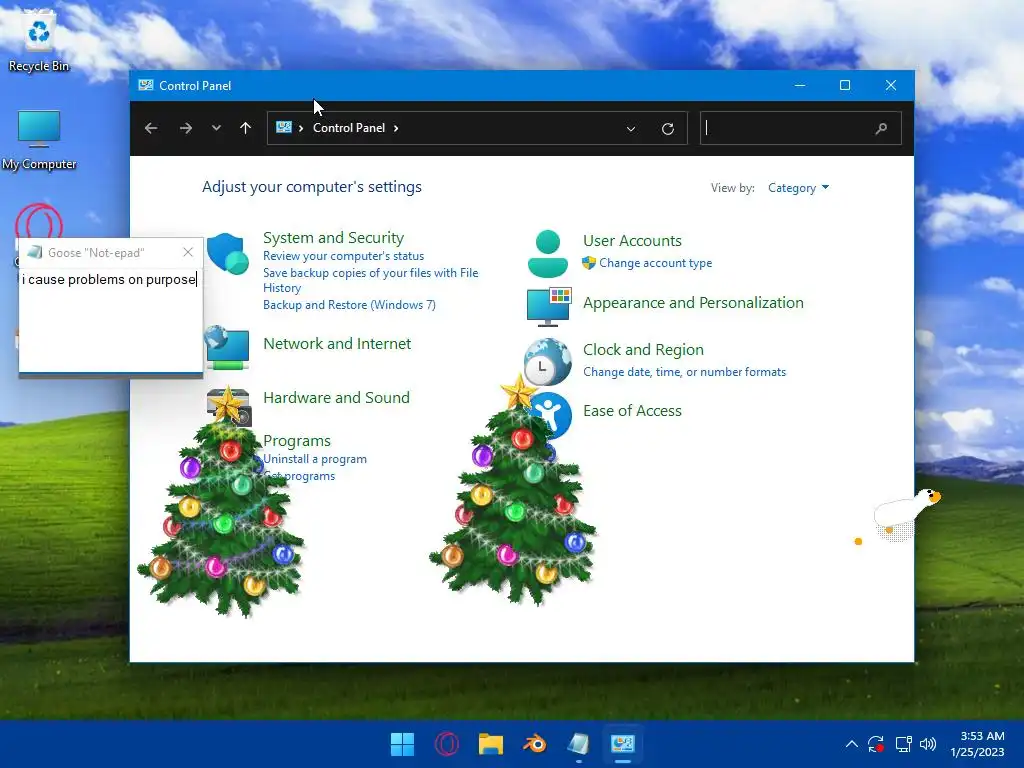Screen dimensions: 1024x768
Task: Open the recent locations chevron dropdown
Action: [x=216, y=128]
